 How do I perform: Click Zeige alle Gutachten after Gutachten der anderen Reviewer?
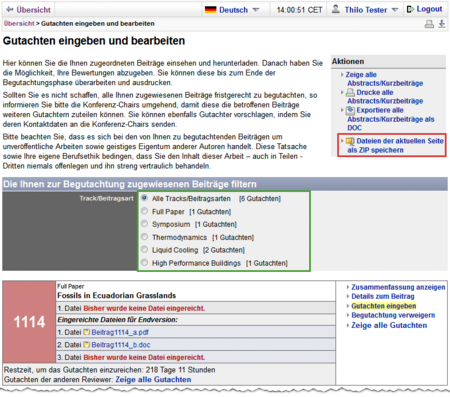[153, 380]
